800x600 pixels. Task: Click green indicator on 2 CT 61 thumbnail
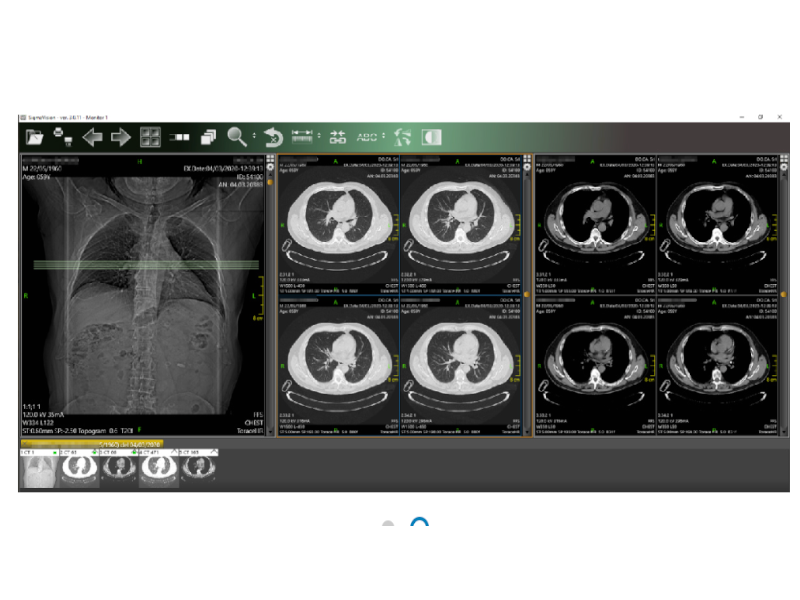click(94, 453)
